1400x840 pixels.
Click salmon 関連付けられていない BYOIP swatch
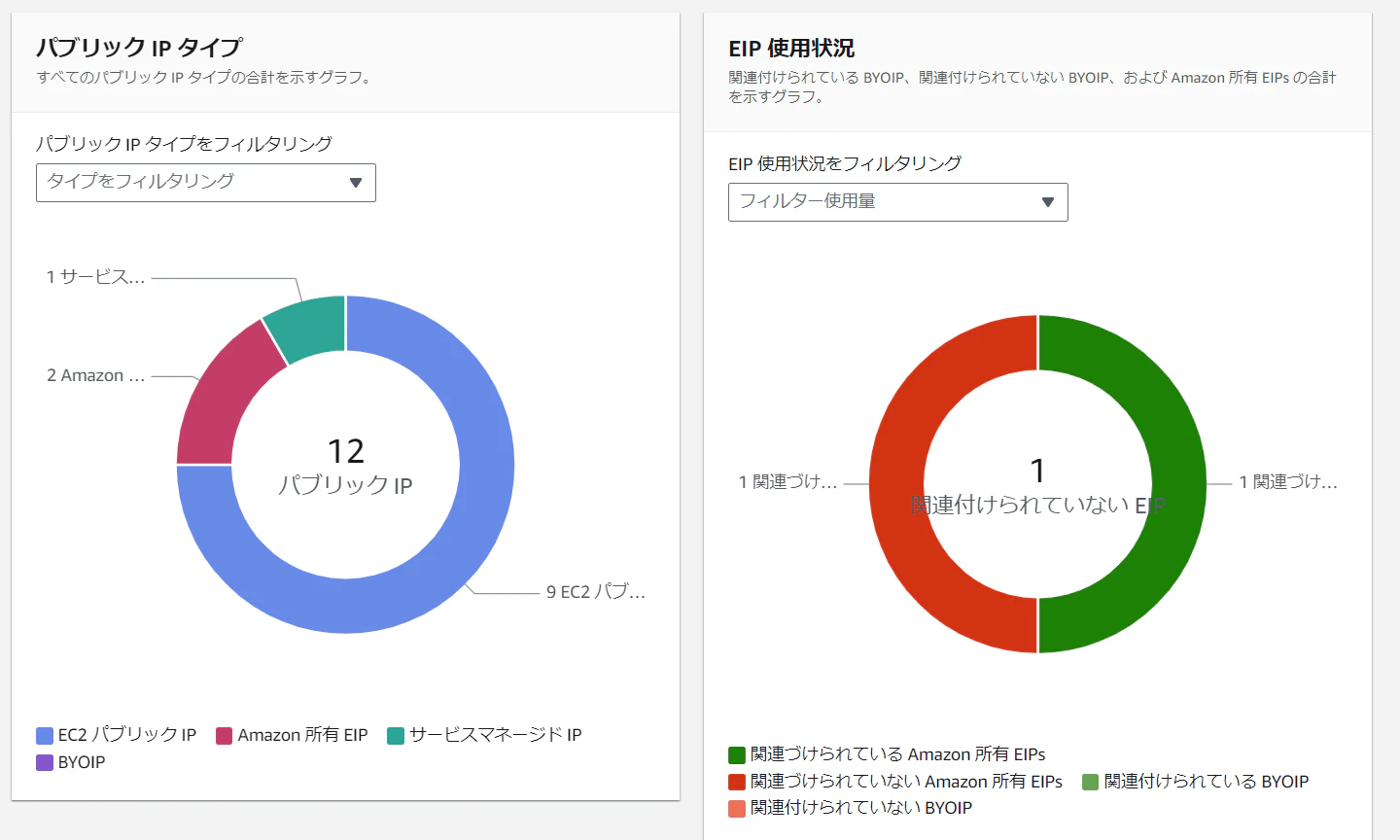737,809
